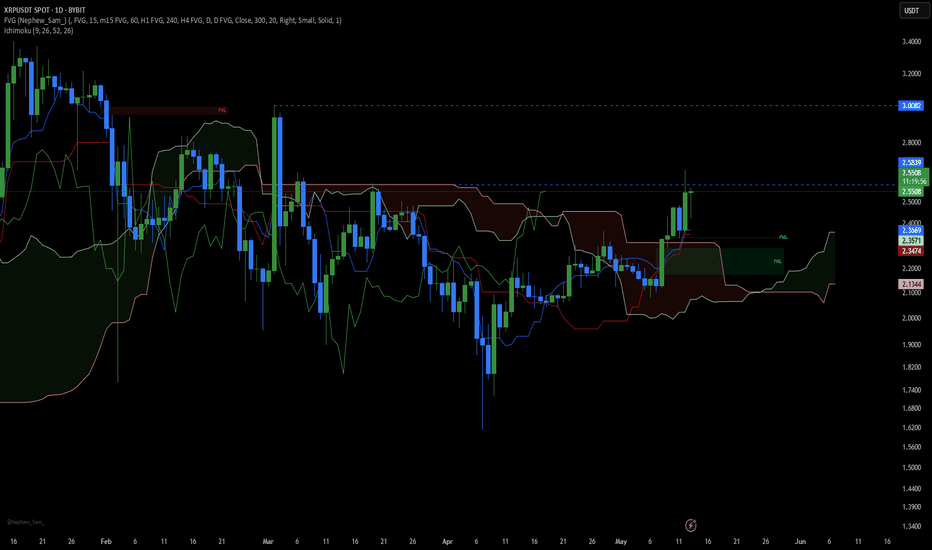
Task: Select the dashed blue line at 3.0082
Action: (x=585, y=106)
